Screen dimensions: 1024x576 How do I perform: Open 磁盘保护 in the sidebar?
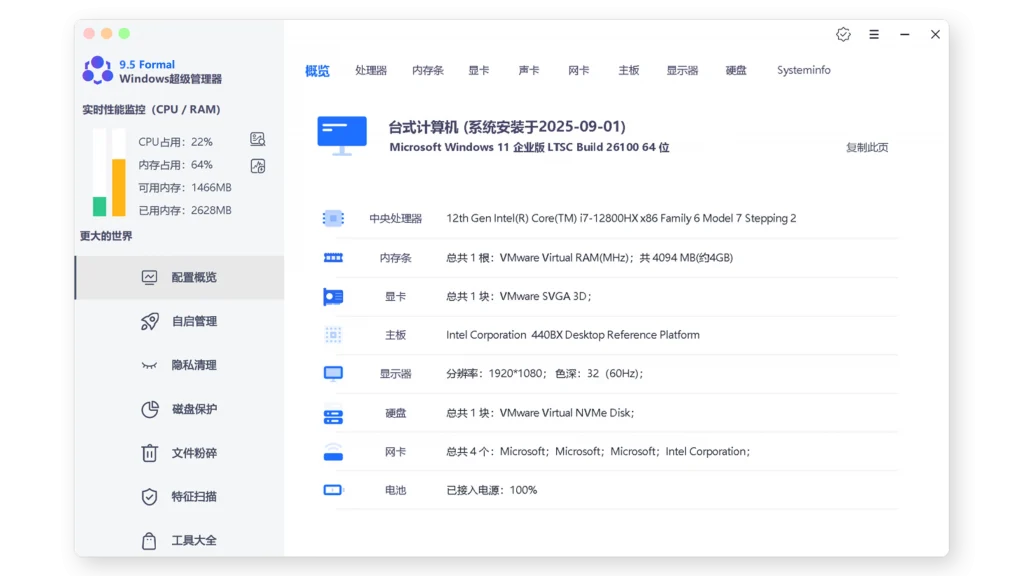click(x=180, y=409)
